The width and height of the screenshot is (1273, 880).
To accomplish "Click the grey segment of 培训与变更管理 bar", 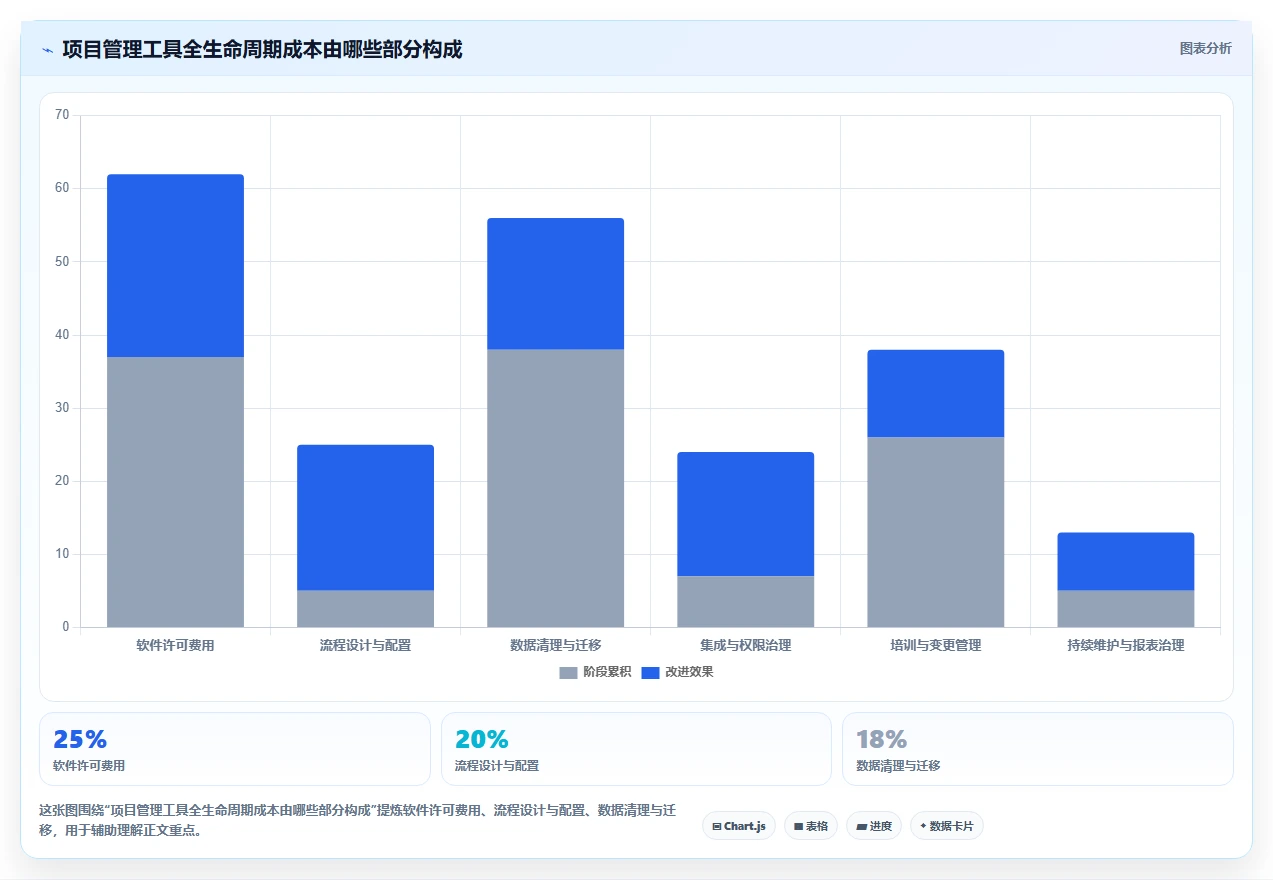I will 935,532.
